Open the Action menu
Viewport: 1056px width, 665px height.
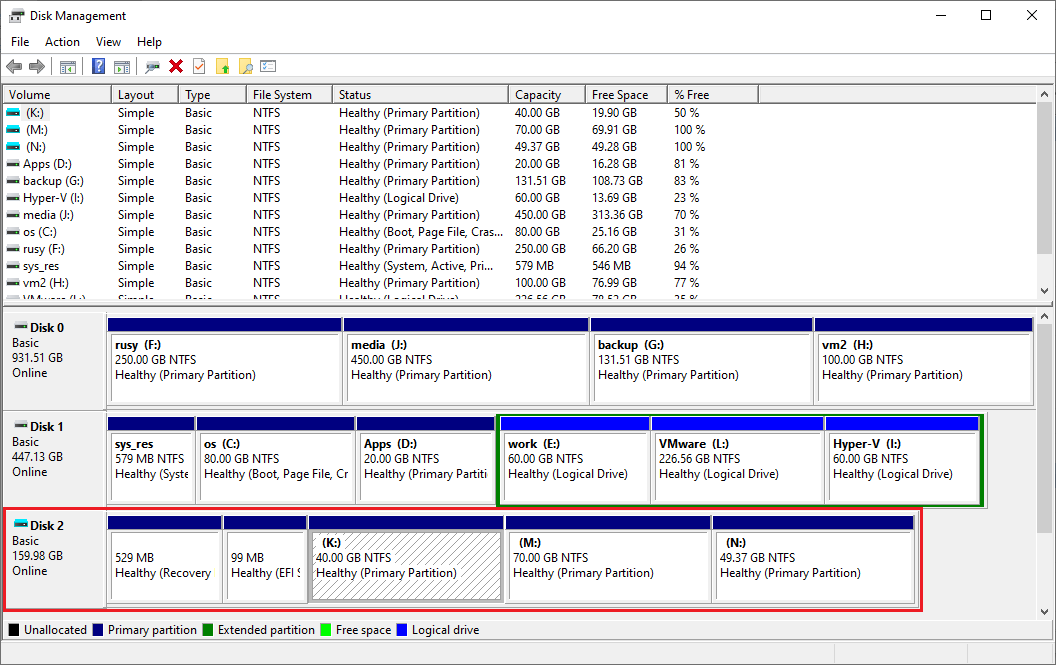62,42
